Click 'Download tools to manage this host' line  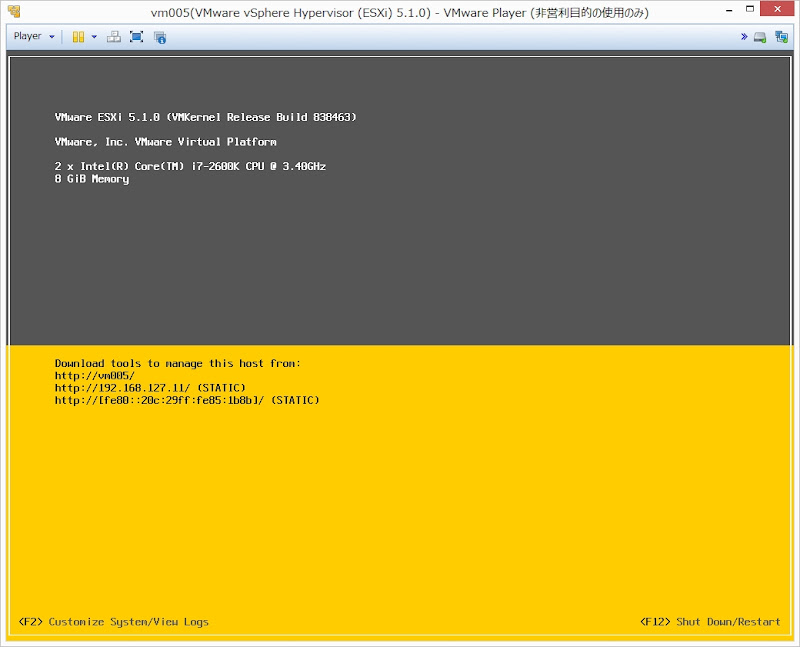[x=178, y=363]
